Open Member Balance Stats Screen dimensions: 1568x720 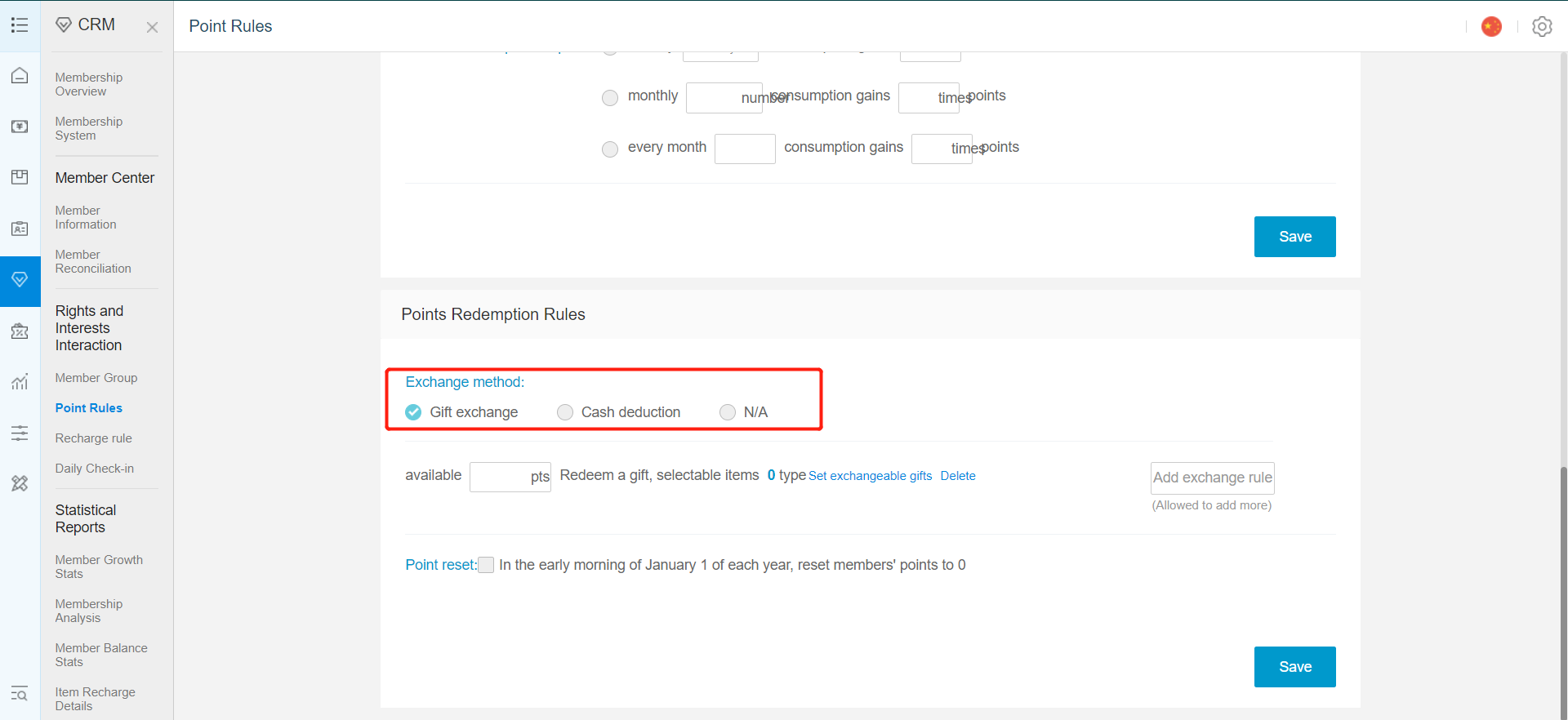click(101, 655)
